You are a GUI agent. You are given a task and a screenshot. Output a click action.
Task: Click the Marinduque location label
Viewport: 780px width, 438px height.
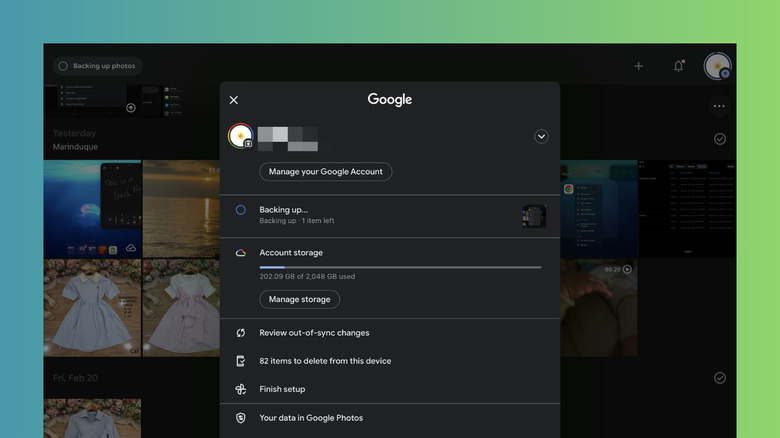pos(75,147)
